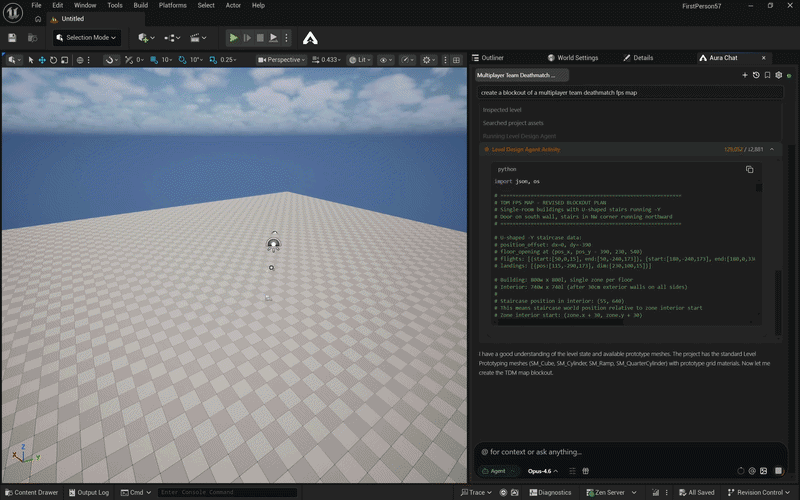Viewport: 800px width, 500px height.
Task: Open the Content Drawer
Action: click(x=31, y=492)
